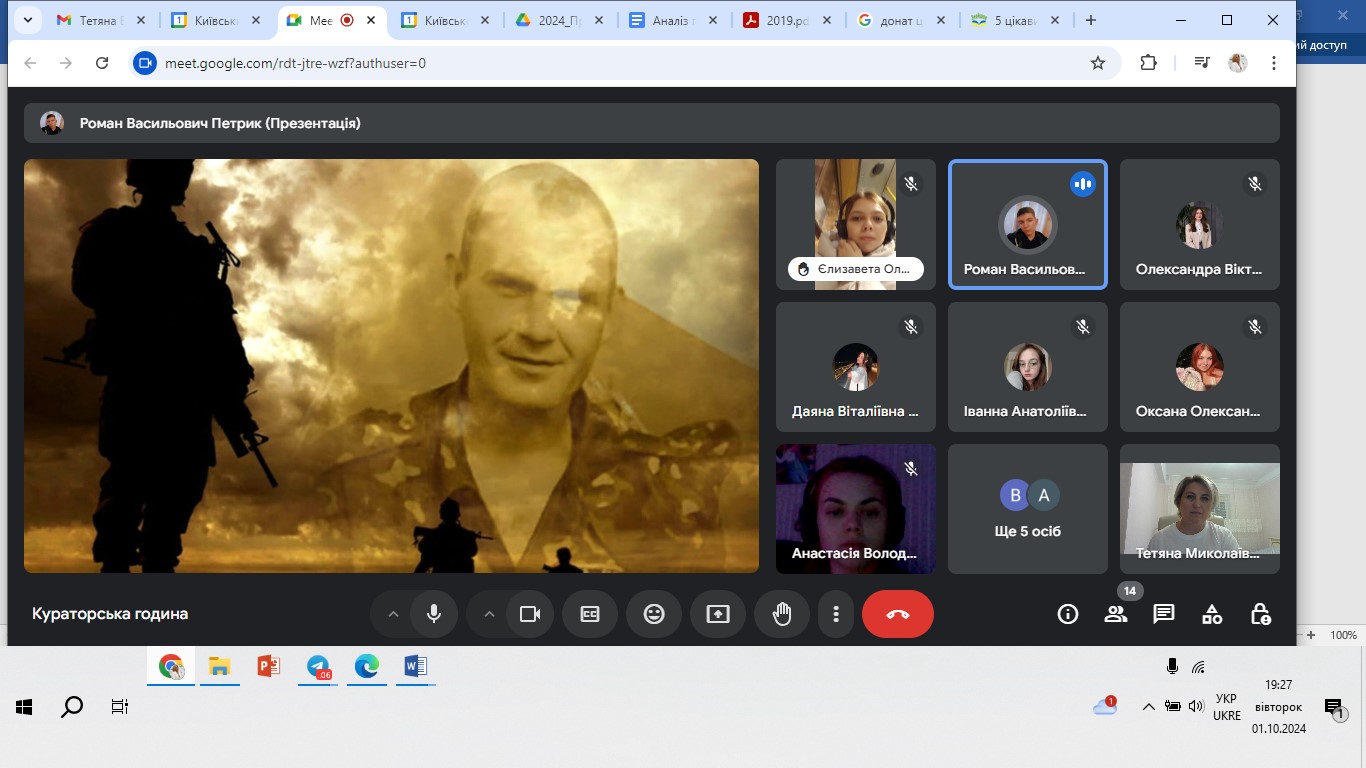Click the Present screen share button

point(718,614)
